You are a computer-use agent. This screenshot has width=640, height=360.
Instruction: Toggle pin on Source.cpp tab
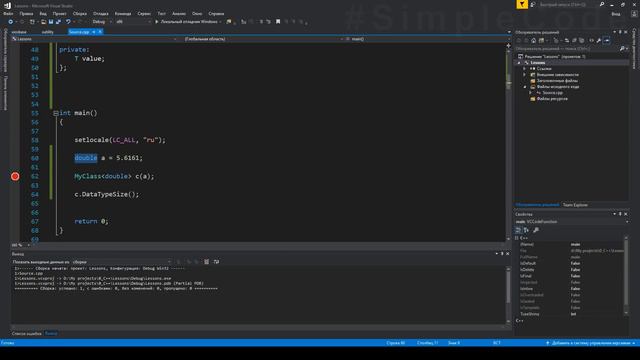(94, 32)
